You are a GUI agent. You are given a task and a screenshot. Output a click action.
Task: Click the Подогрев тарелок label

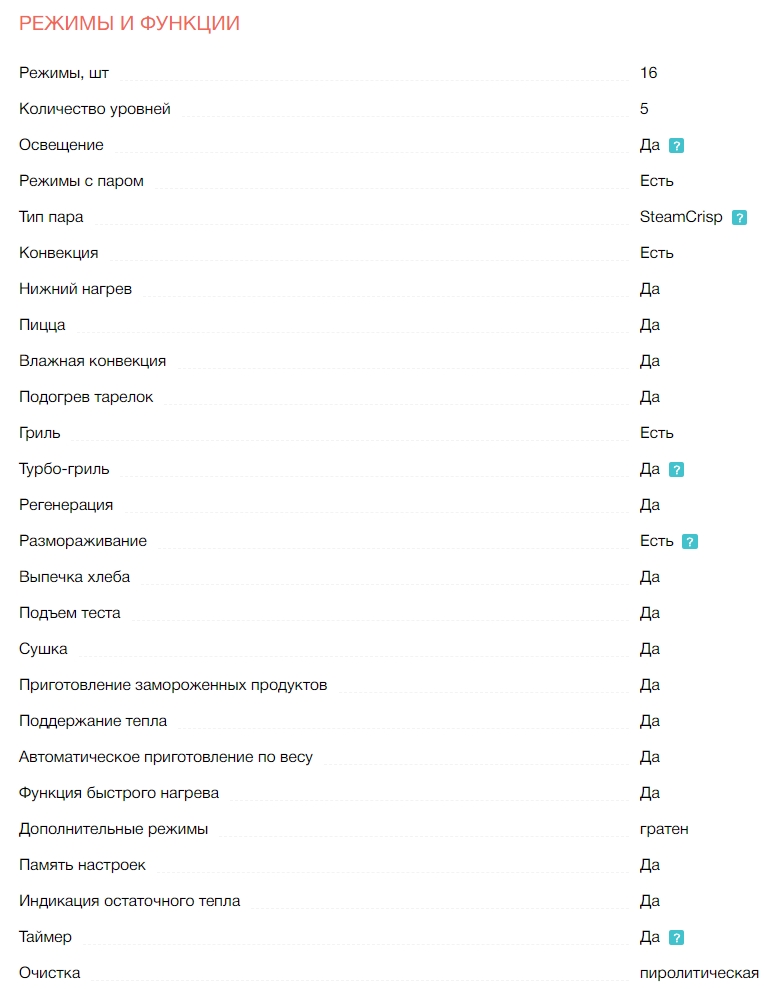[x=86, y=397]
